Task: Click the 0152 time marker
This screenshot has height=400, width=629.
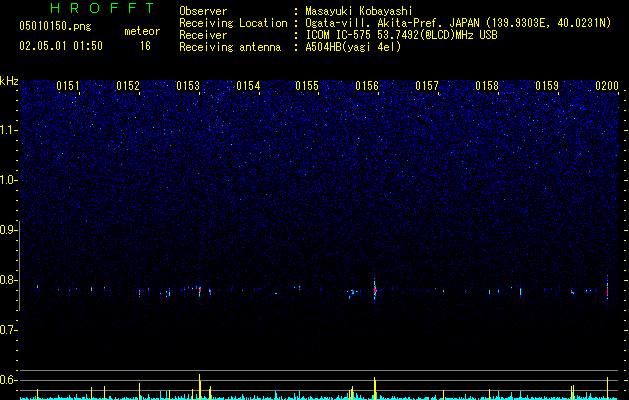Action: [128, 86]
